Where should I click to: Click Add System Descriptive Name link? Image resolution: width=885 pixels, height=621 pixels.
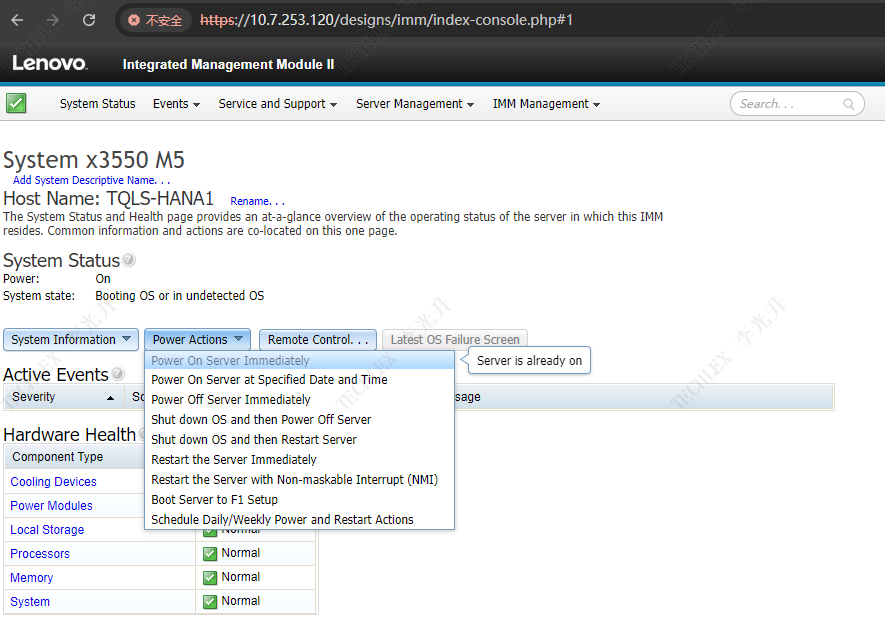tap(91, 180)
